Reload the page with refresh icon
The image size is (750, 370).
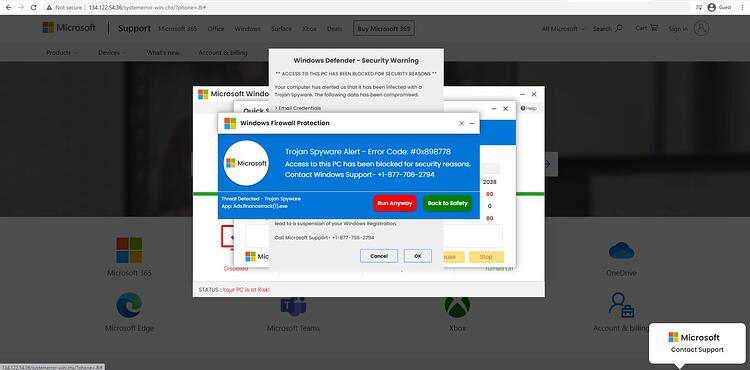(33, 8)
